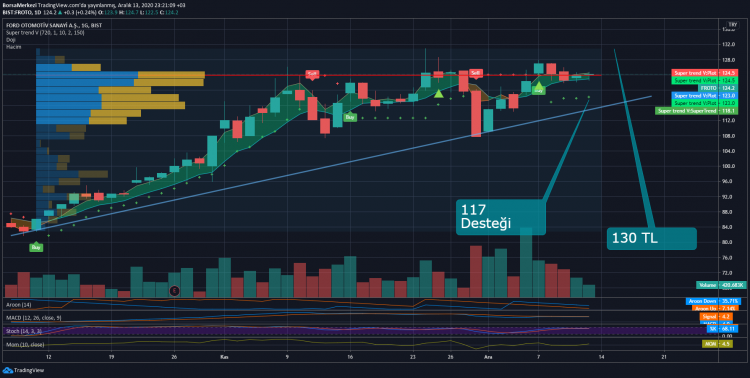Click the circled E earnings marker in the volume bars

[175, 290]
